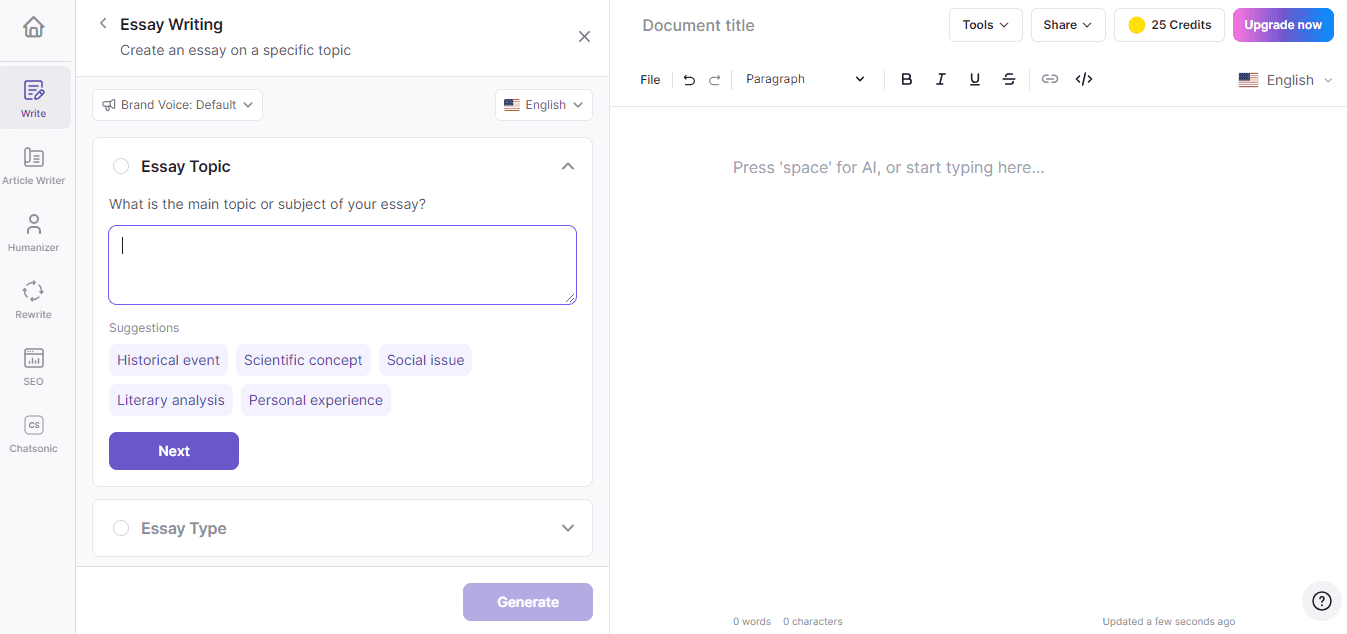The height and width of the screenshot is (634, 1347).
Task: Collapse the Essay Topic section
Action: 568,166
